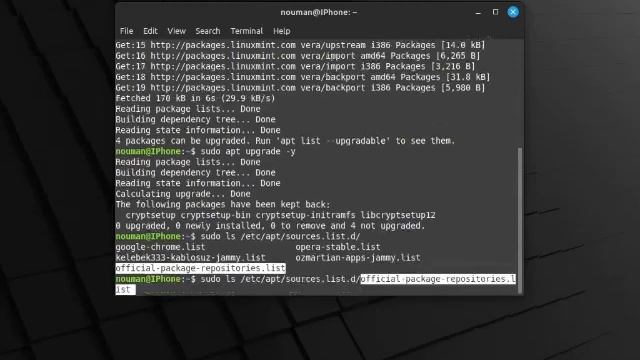Click the cryptsetup-initramfs package name
640x360 pixels.
point(305,215)
